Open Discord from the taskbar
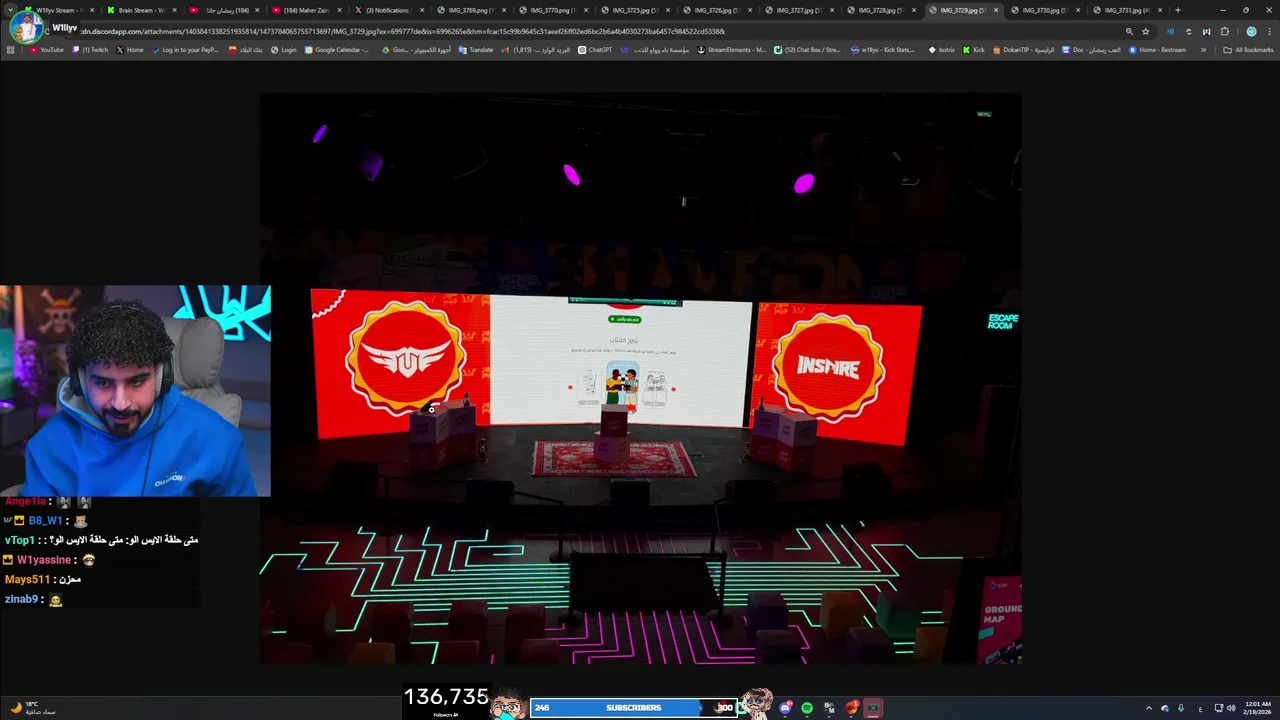This screenshot has height=720, width=1280. (x=786, y=708)
